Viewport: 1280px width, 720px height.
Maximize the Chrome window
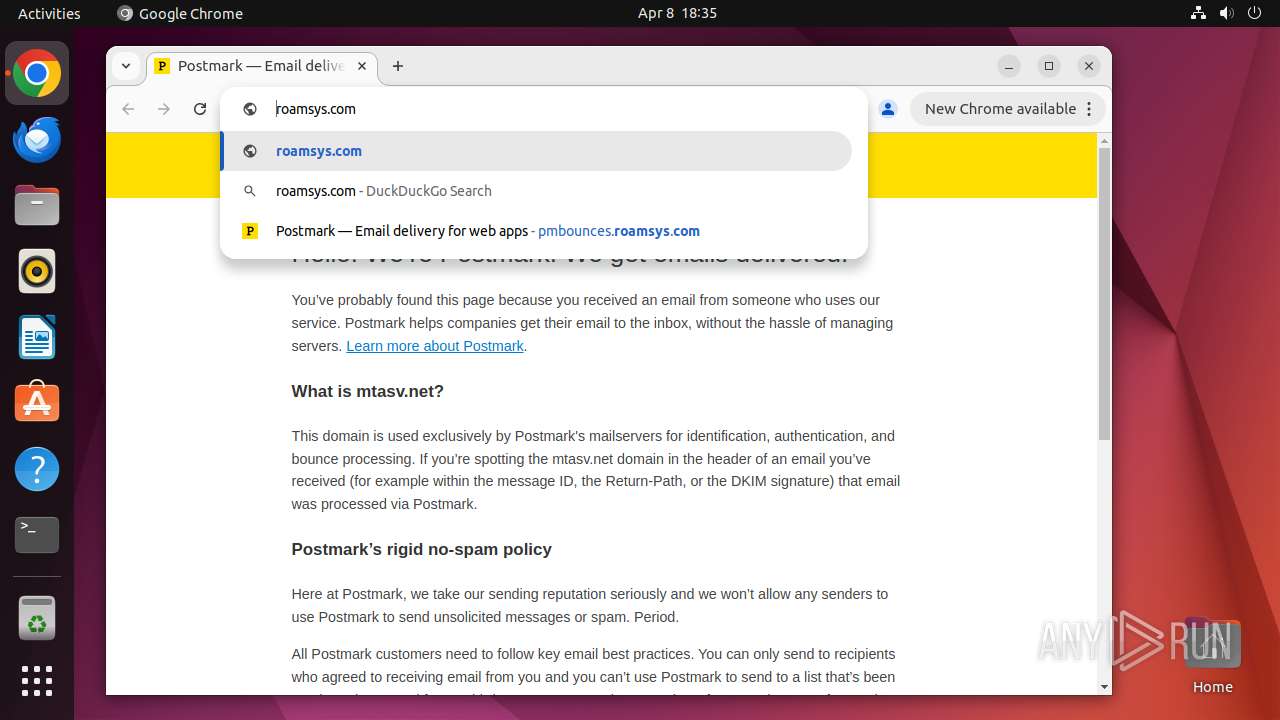(x=1049, y=66)
